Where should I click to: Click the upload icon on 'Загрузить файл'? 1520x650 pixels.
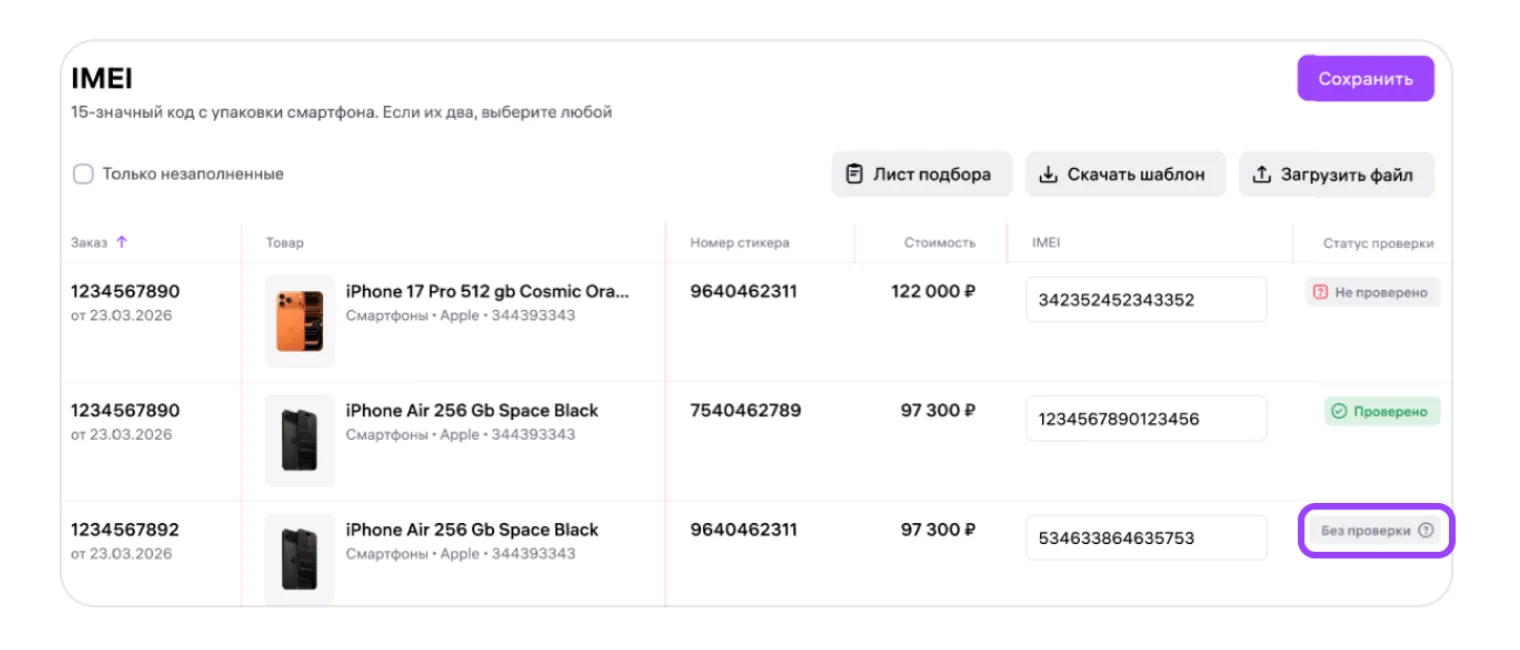pyautogui.click(x=1261, y=174)
